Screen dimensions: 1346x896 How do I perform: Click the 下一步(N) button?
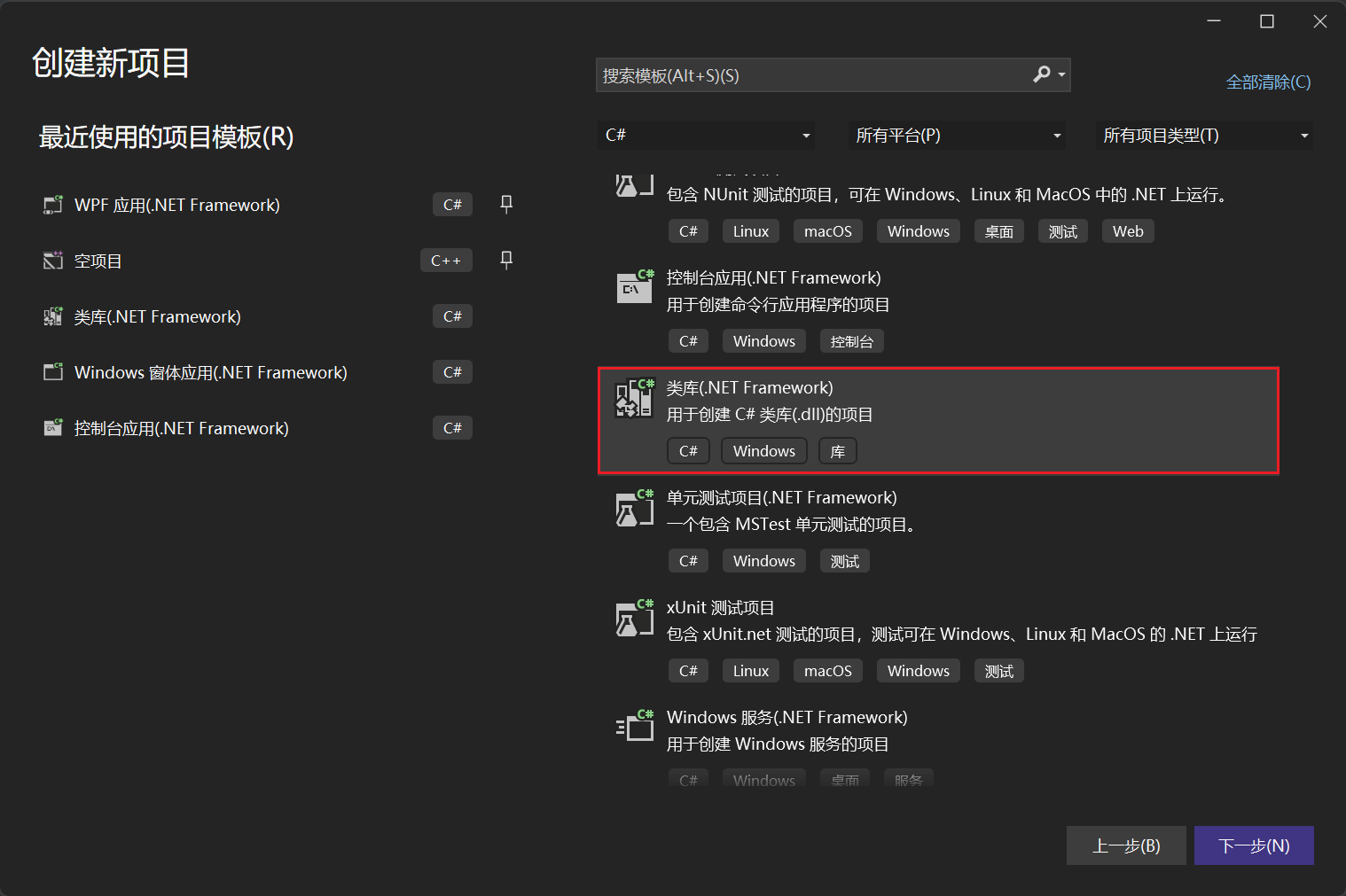pyautogui.click(x=1254, y=845)
